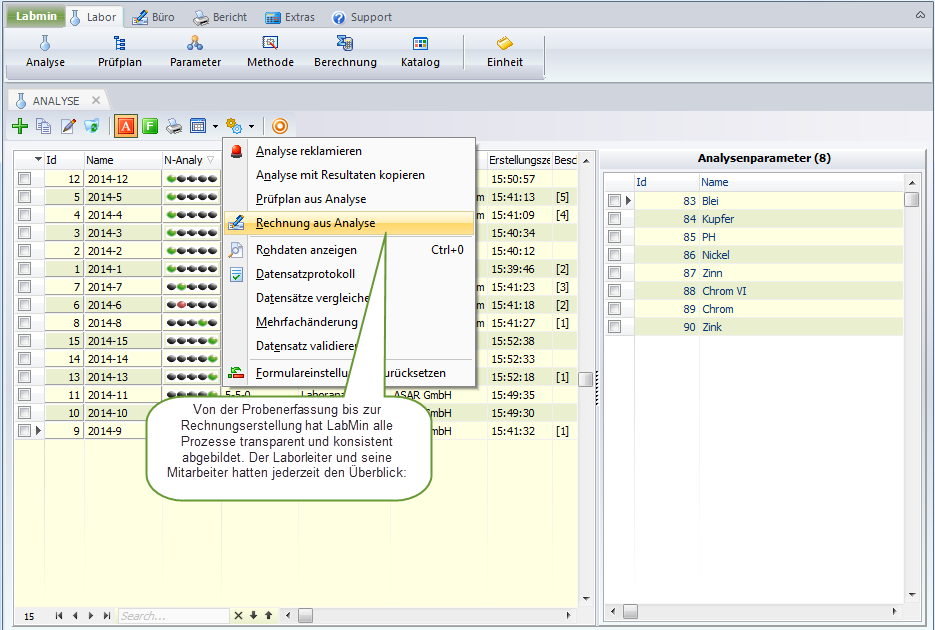Tick the checkbox beside parameter Zink
The height and width of the screenshot is (630, 935).
[x=614, y=327]
